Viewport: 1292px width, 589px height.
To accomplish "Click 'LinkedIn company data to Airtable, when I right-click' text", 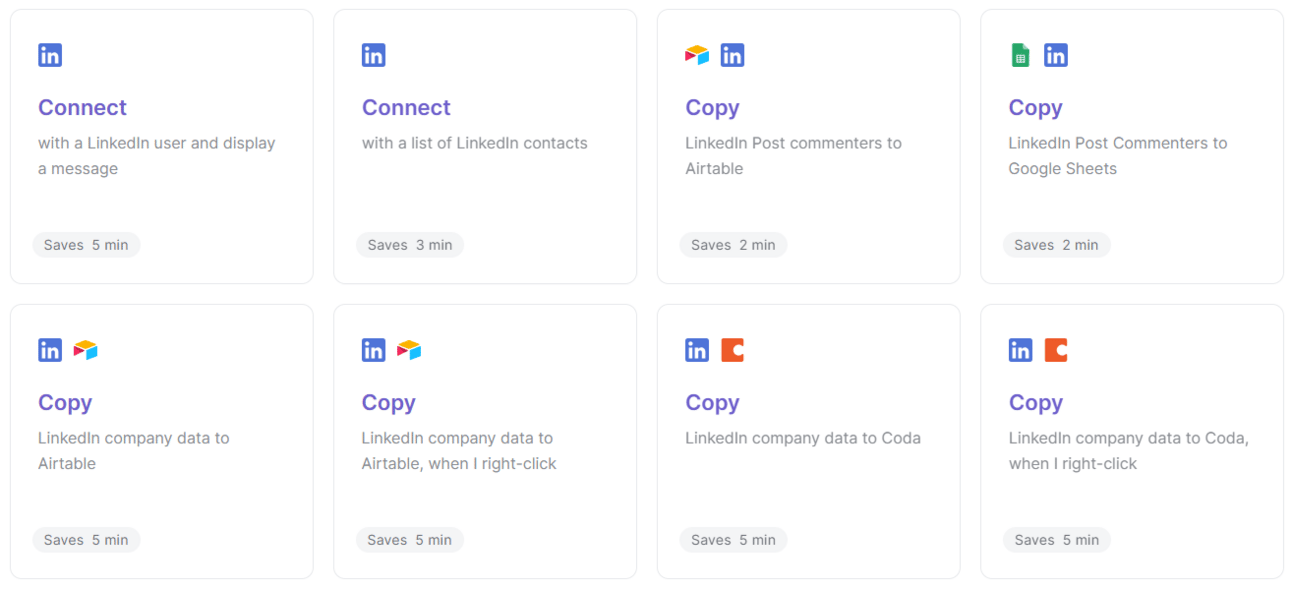I will coord(459,450).
